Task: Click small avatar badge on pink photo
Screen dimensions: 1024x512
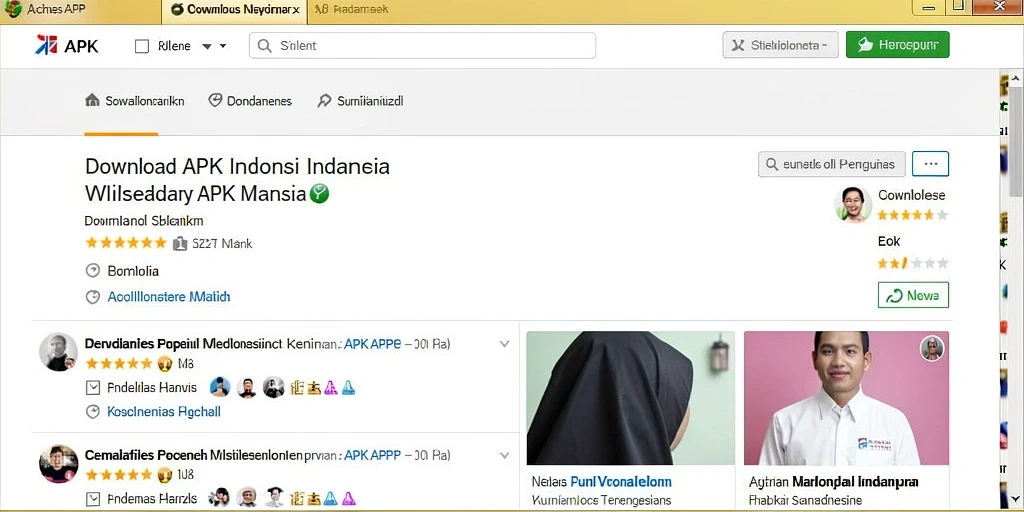Action: tap(932, 349)
